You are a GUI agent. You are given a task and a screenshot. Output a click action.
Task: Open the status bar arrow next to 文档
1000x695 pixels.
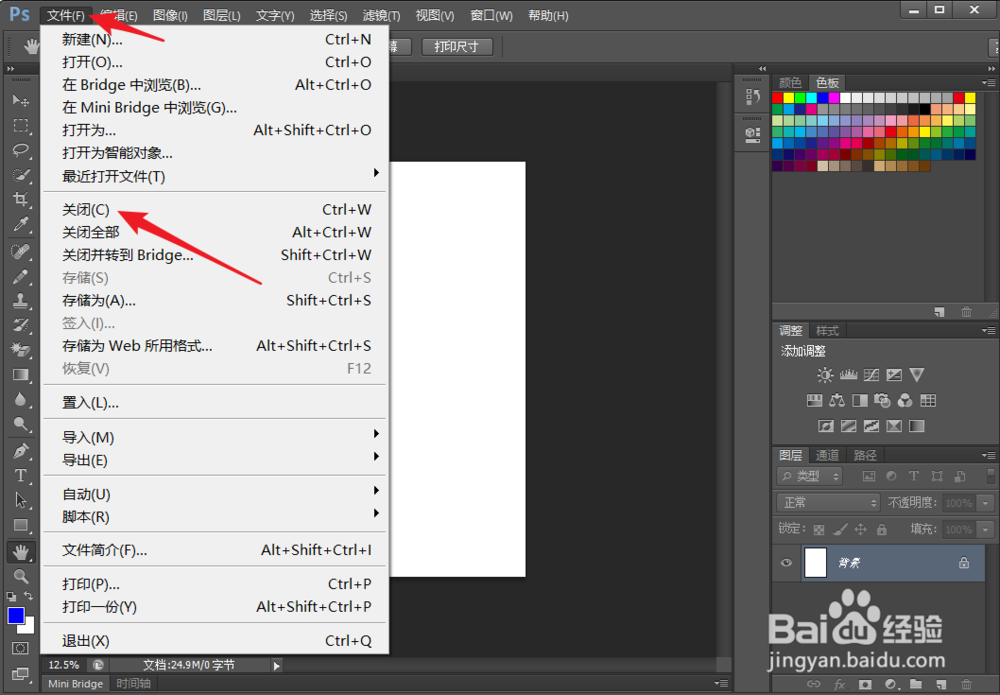[276, 666]
